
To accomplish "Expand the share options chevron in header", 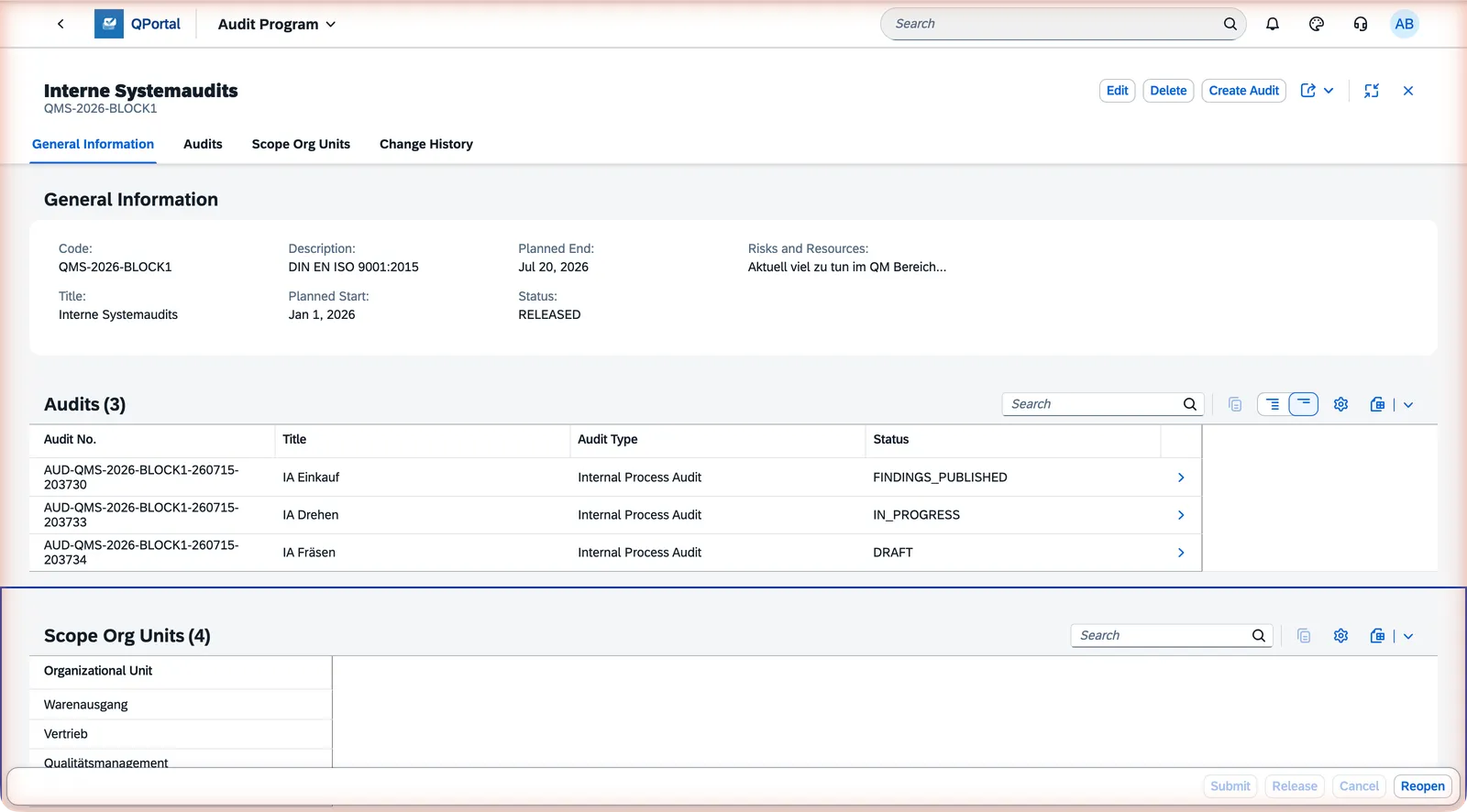I will pos(1329,91).
